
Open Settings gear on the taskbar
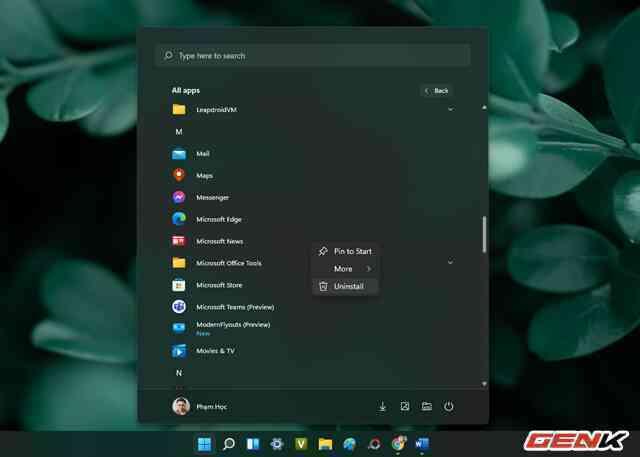277,444
